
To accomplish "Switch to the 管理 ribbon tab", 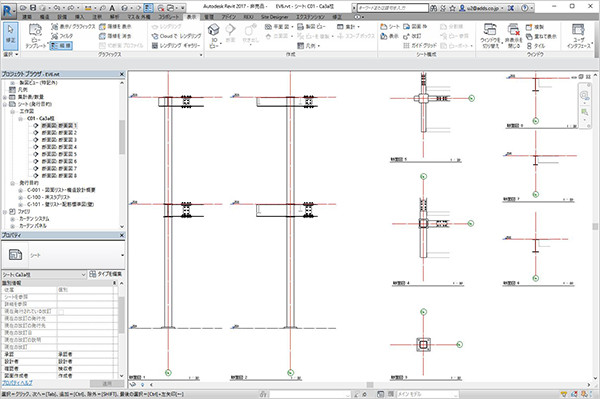I will pyautogui.click(x=209, y=17).
